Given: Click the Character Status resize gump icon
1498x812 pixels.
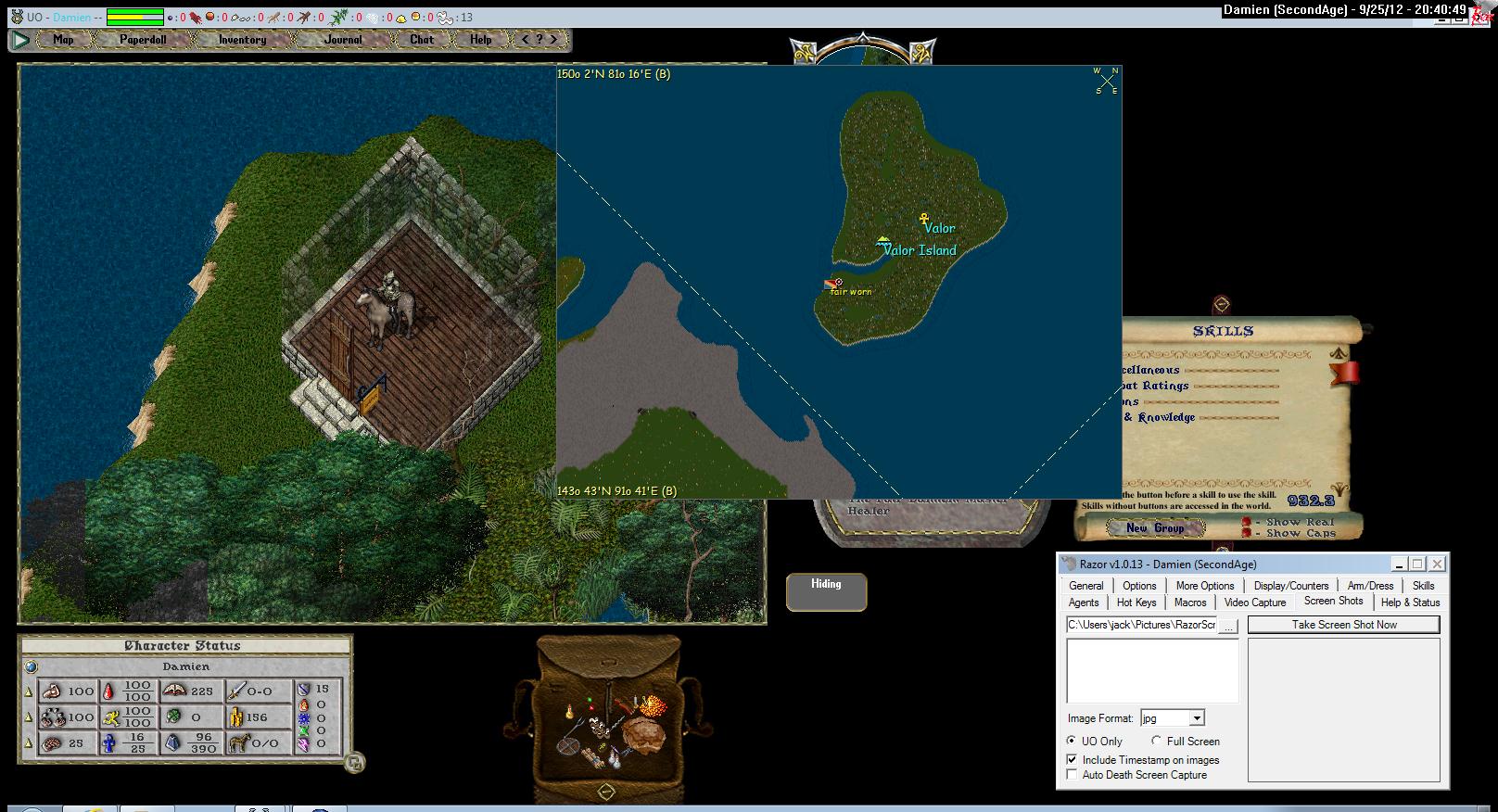Looking at the screenshot, I should [353, 763].
